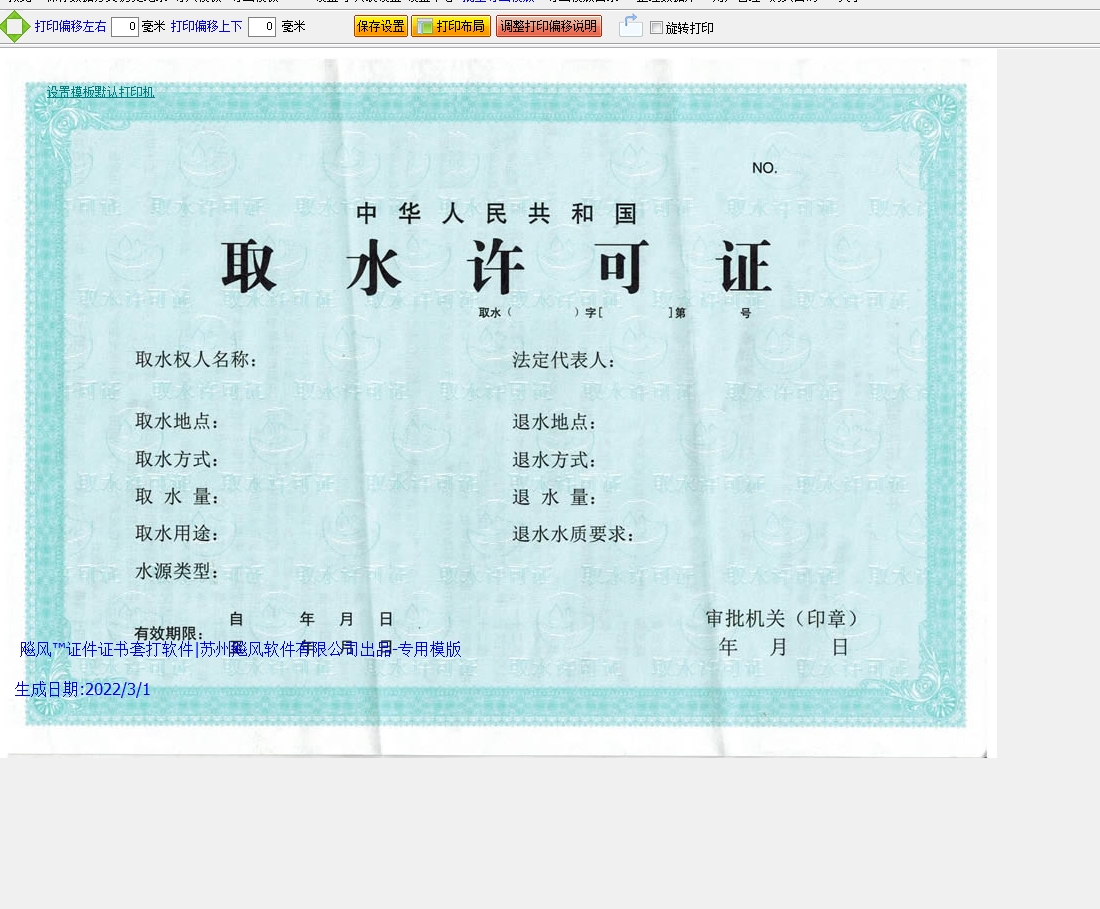Click the down arrow of the green offset control

click(15, 38)
